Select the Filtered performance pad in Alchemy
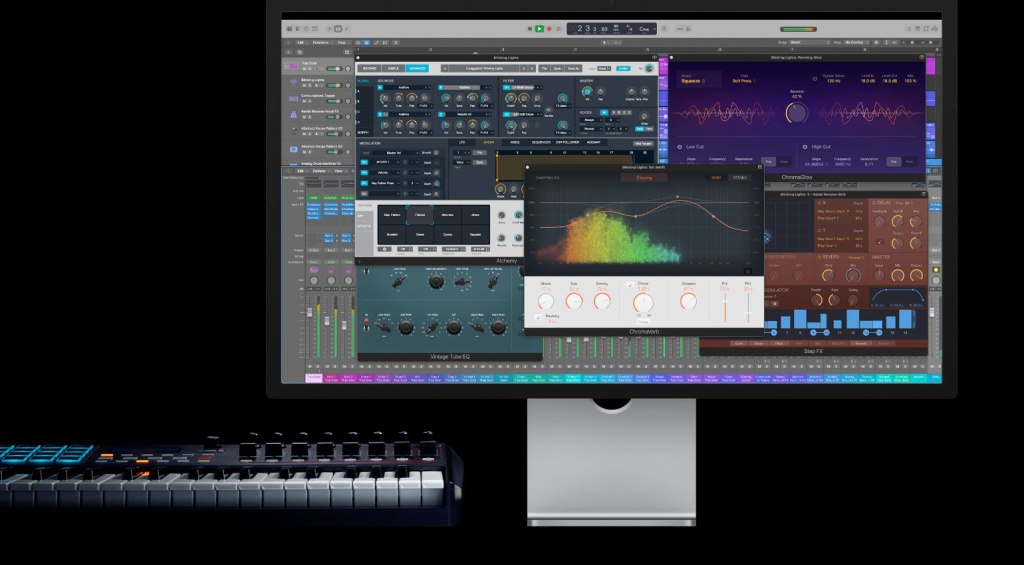The width and height of the screenshot is (1024, 565). tap(420, 215)
